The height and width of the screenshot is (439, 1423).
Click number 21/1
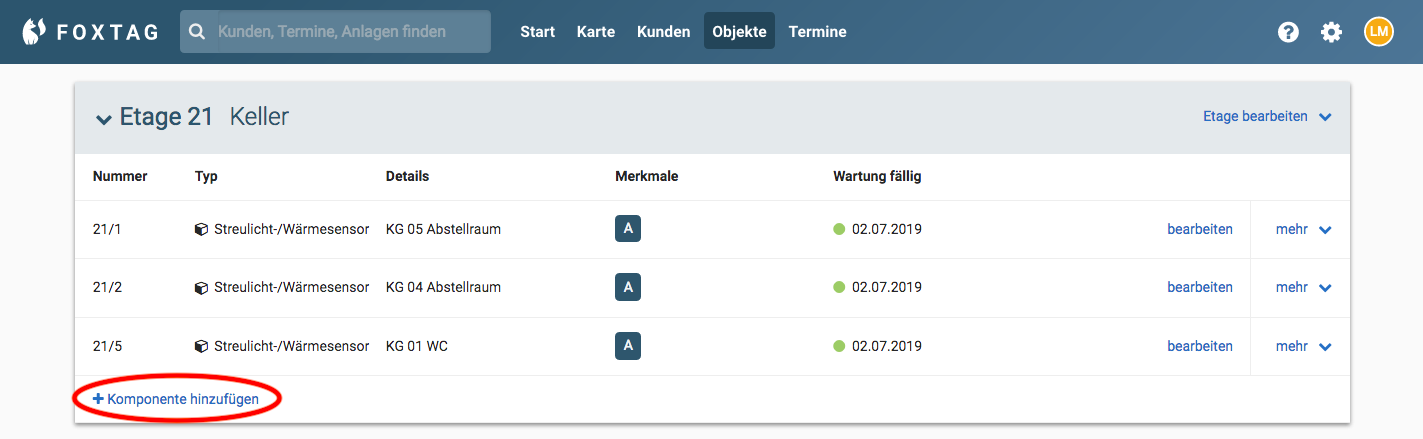click(107, 229)
